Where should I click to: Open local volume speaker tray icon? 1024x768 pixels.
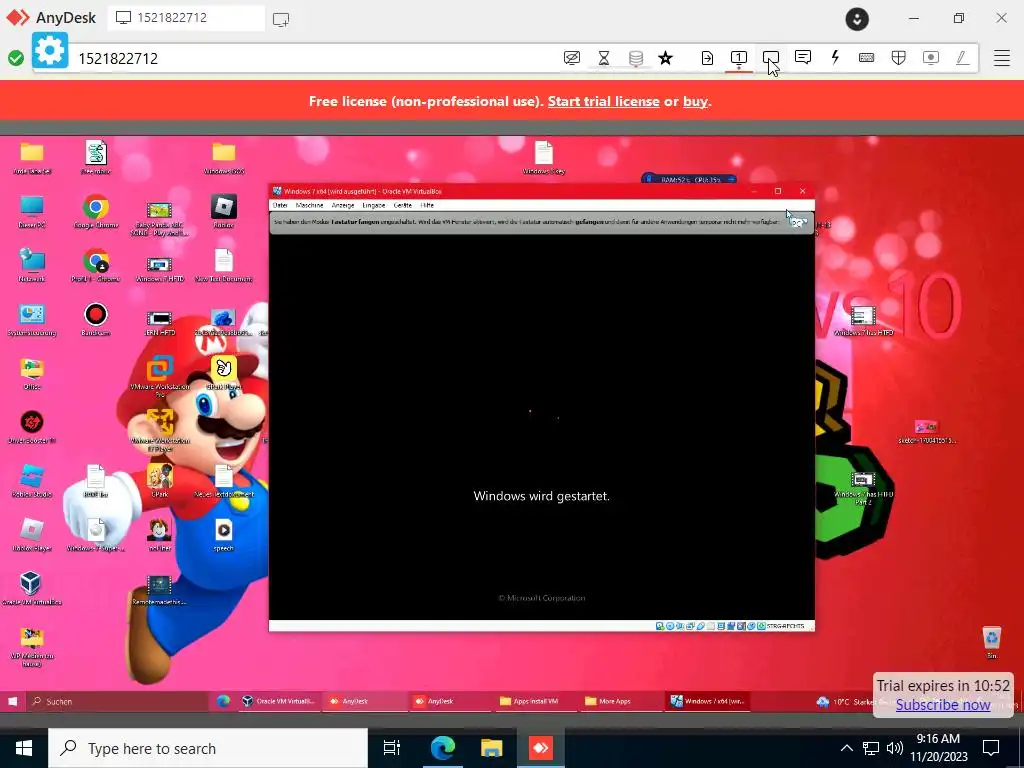895,748
